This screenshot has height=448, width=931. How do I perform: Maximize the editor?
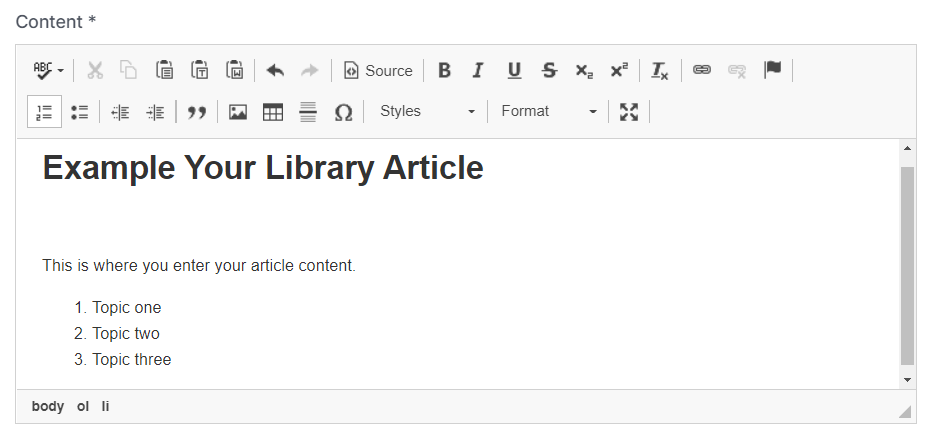coord(629,112)
